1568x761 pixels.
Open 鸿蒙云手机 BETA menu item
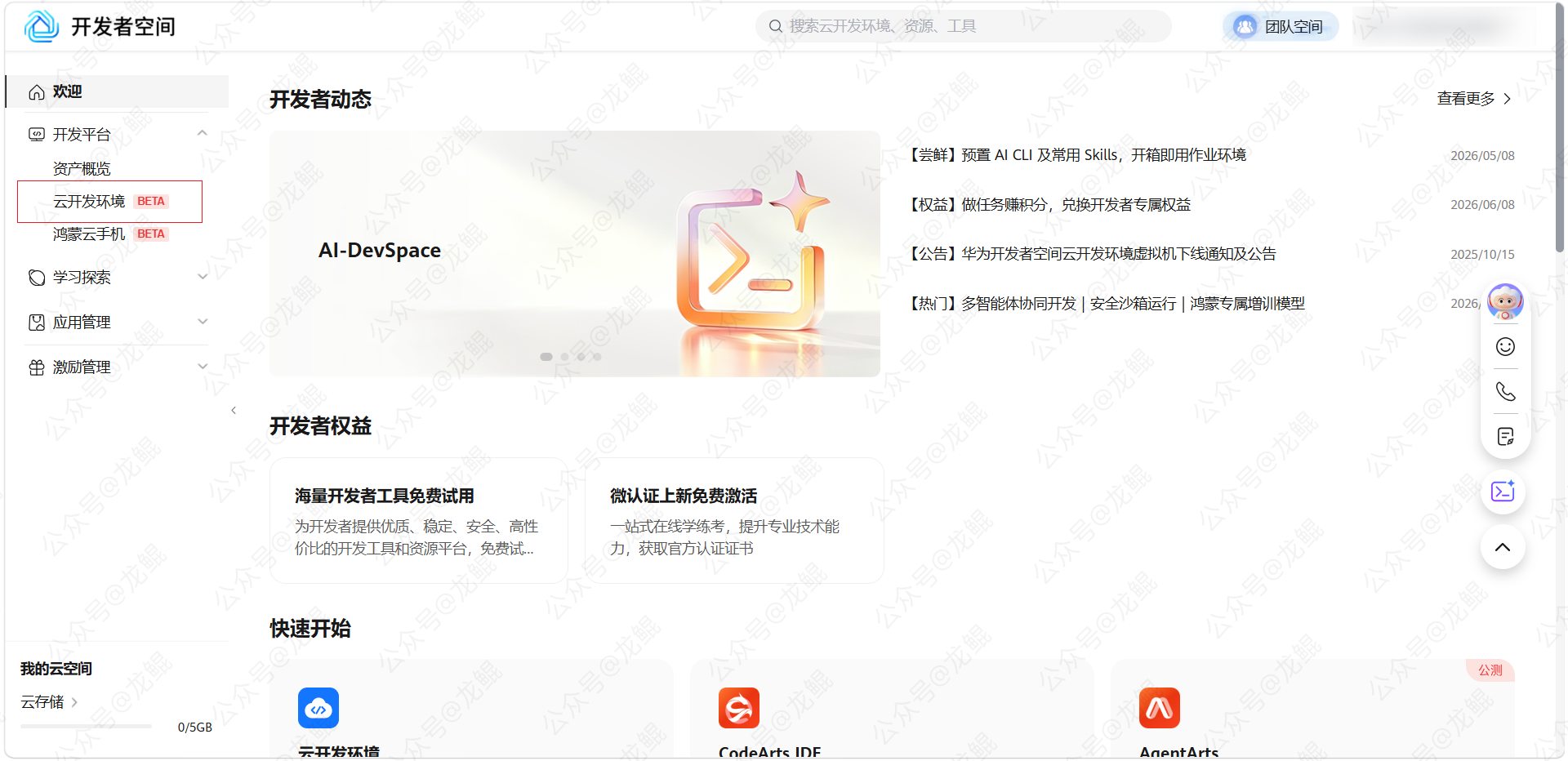pos(110,234)
